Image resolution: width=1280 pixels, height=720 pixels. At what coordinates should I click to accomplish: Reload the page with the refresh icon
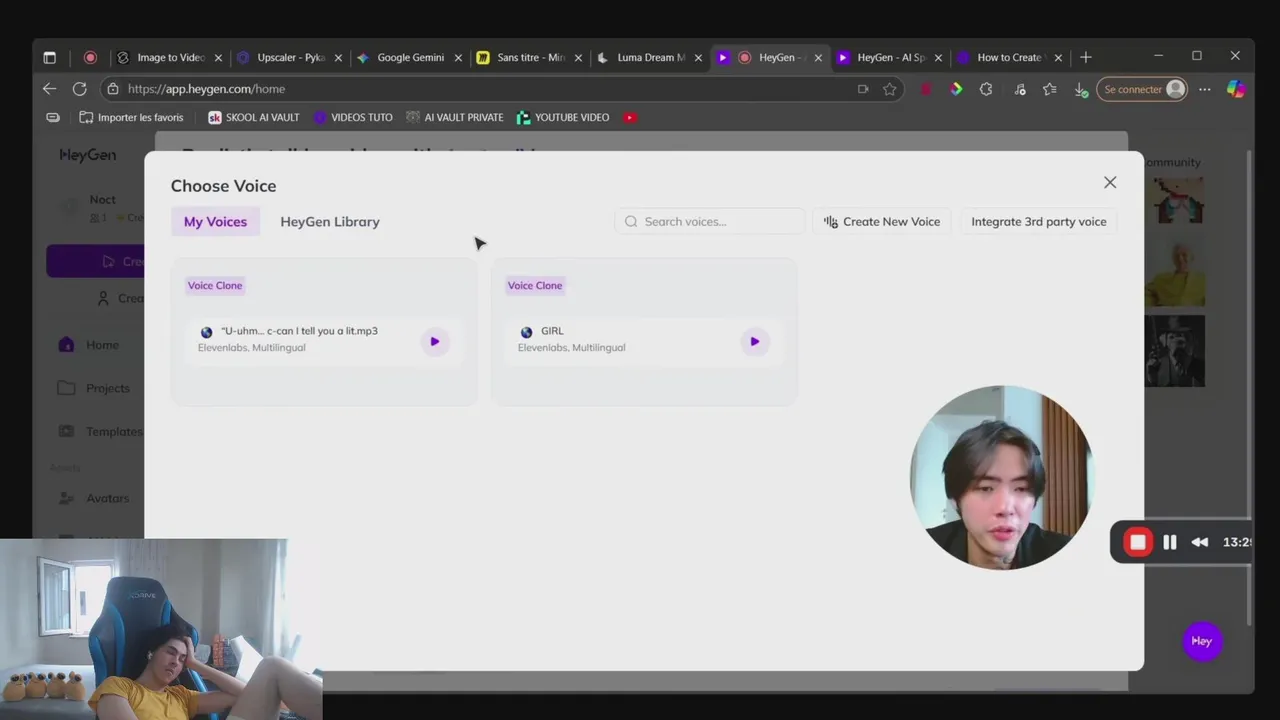coord(79,89)
